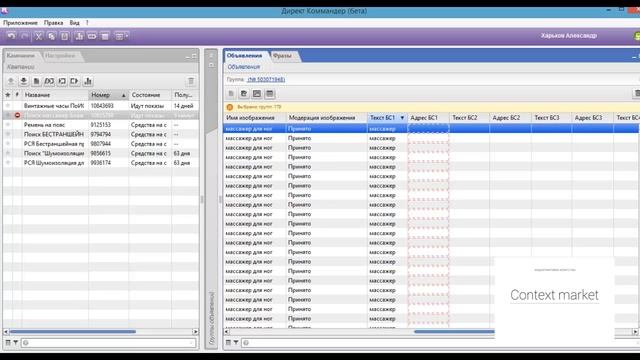Screen dimensions: 640x360
Task: Select campaign number 9794794
Action: [x=101, y=134]
